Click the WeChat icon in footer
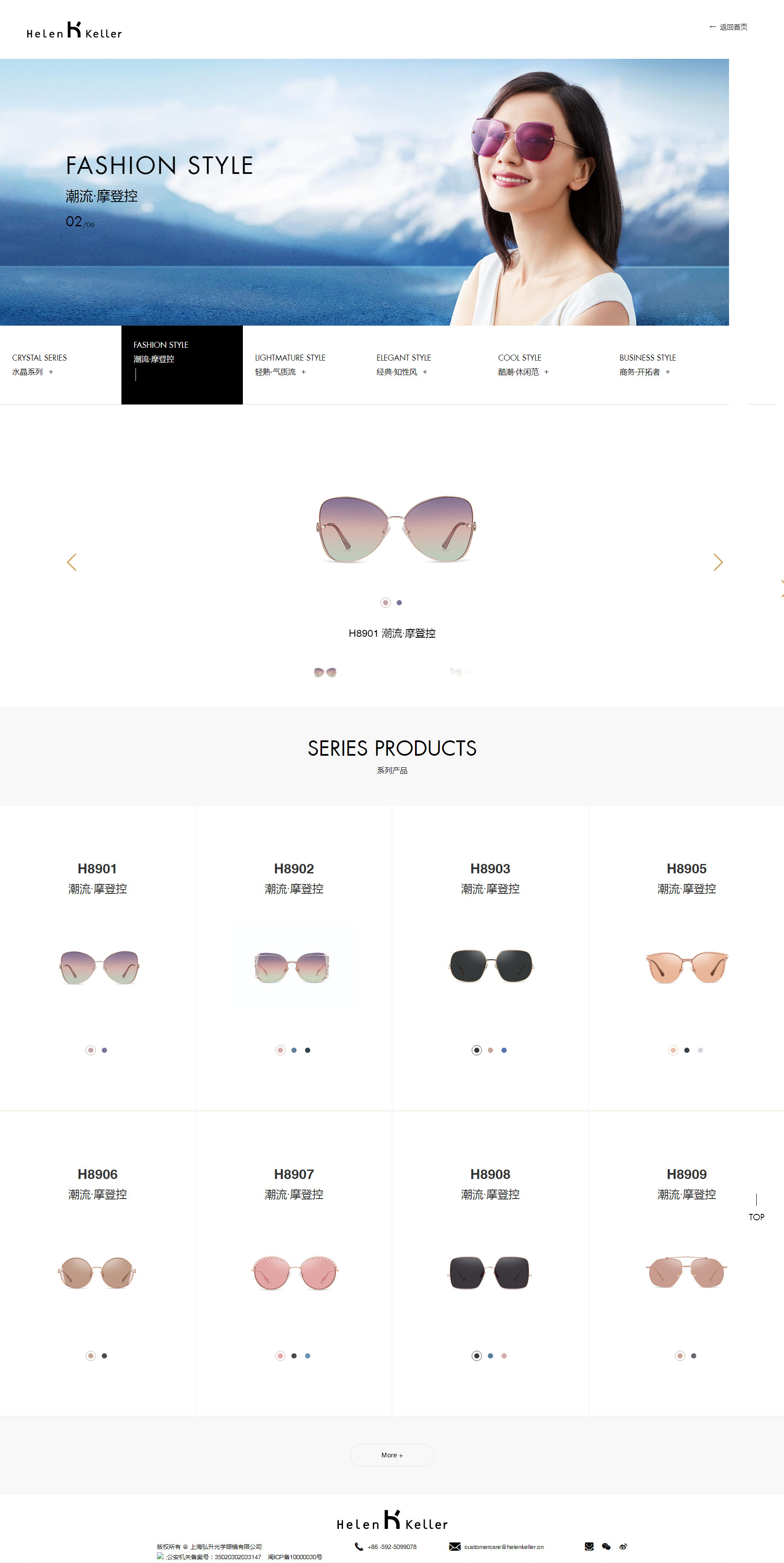This screenshot has width=784, height=1563. tap(606, 1547)
